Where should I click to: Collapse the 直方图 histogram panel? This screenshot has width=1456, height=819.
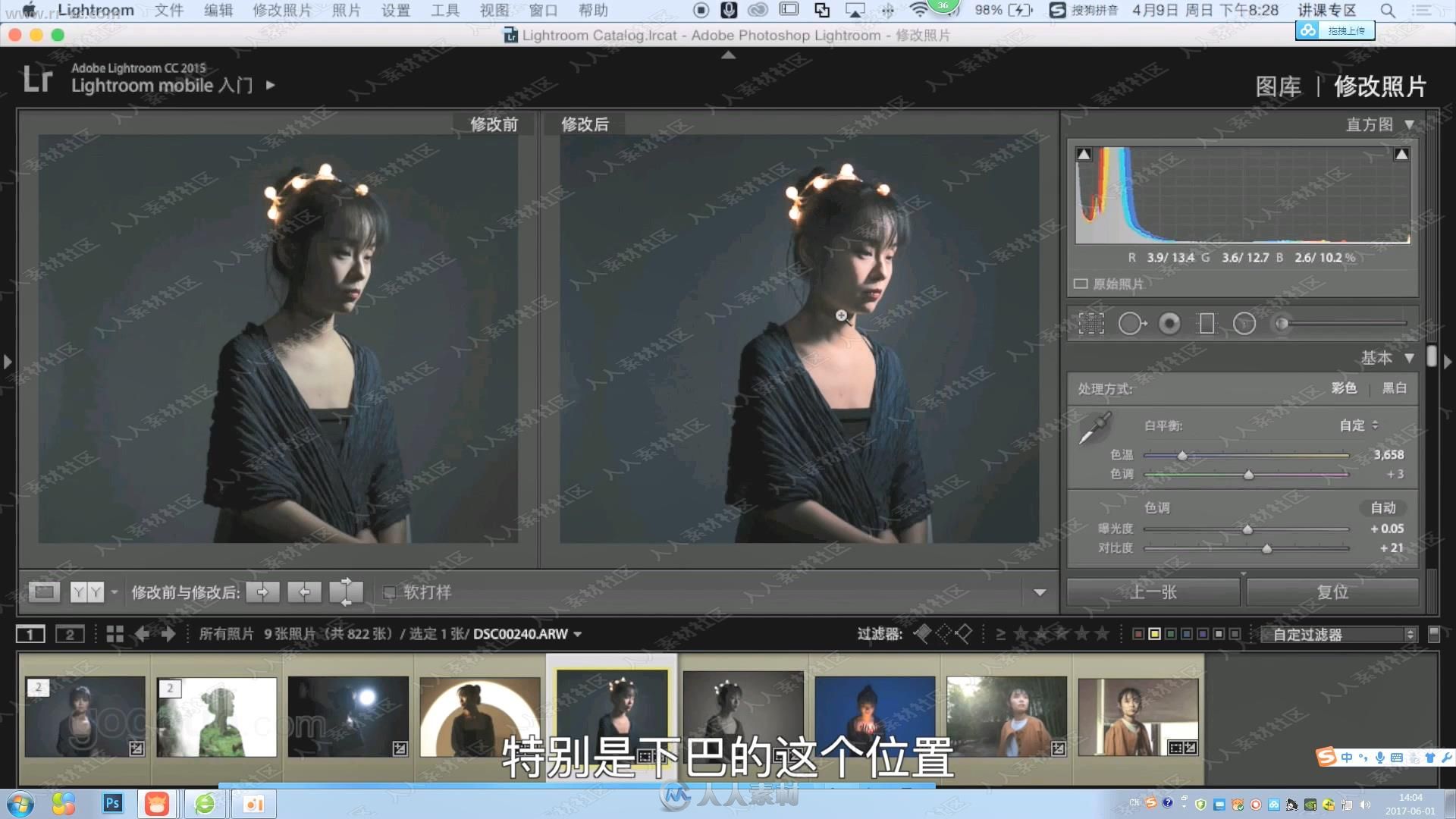coord(1409,124)
